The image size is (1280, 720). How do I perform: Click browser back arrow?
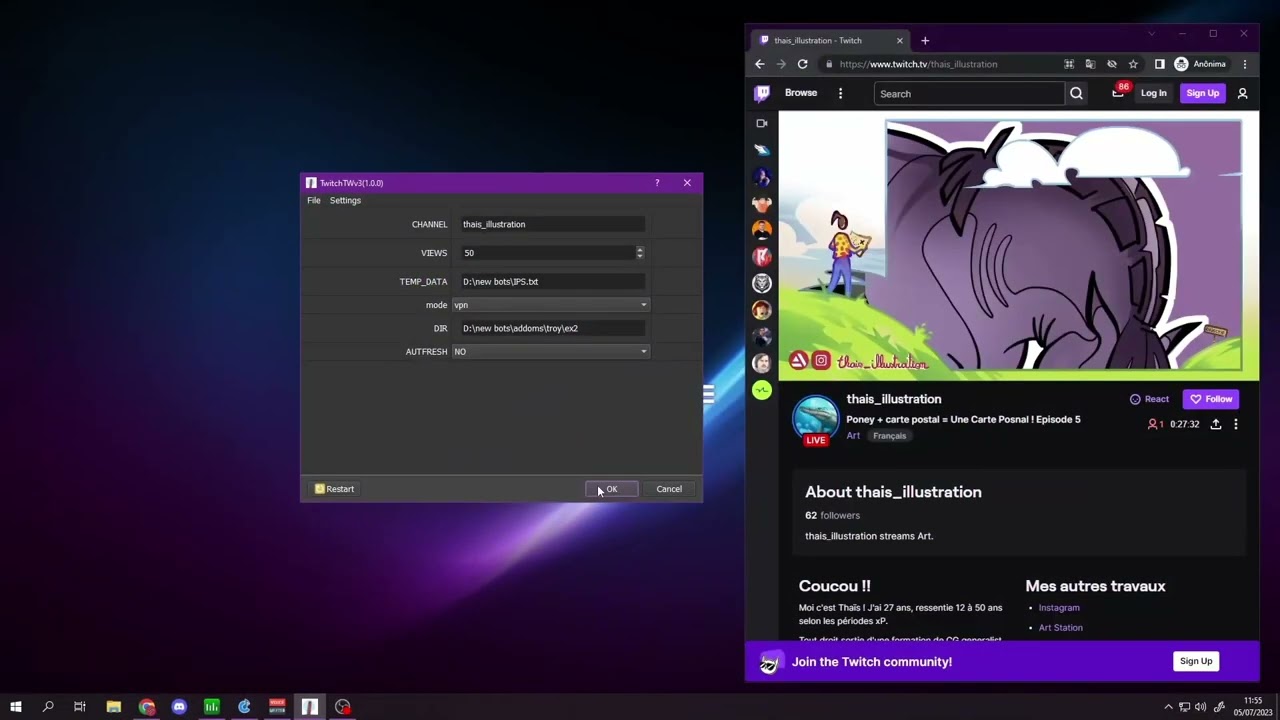click(x=760, y=64)
